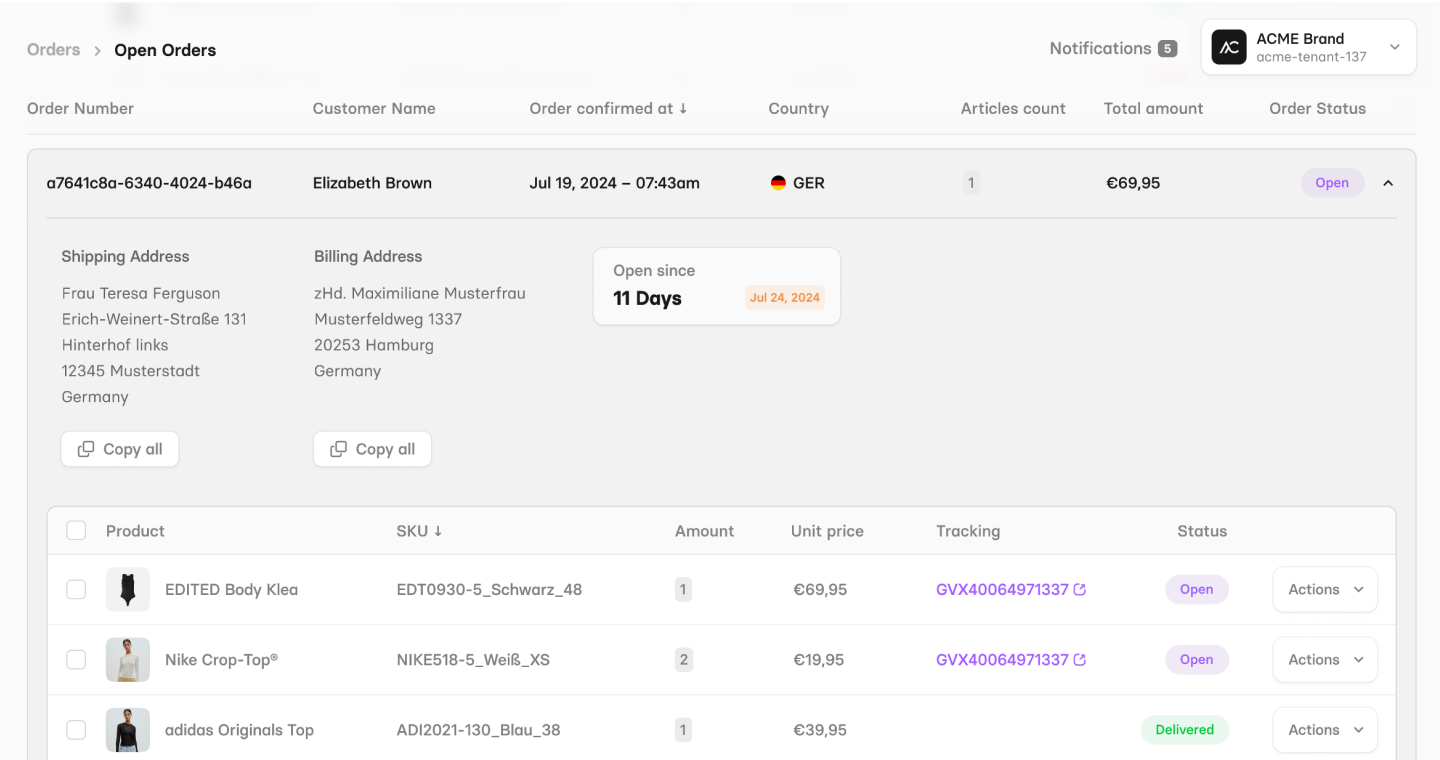
Task: Click Open status badge for Nike Crop-Top
Action: pos(1196,659)
